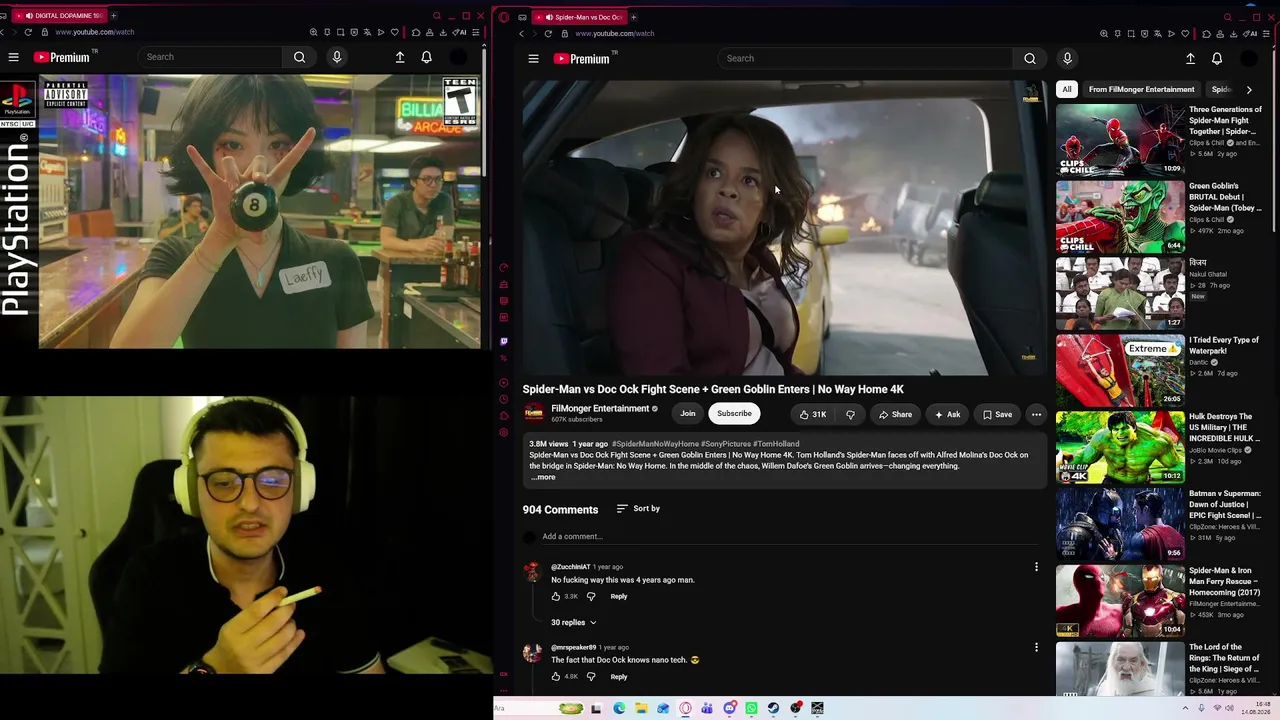Expand 30 replies under @ZucchiniAT's comment

[x=574, y=623]
